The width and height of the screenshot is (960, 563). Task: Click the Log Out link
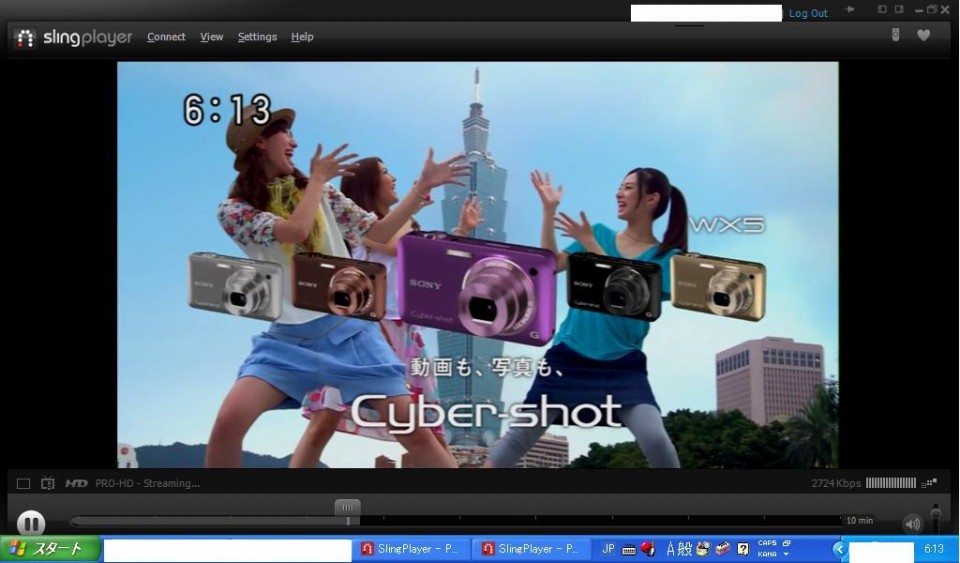click(808, 13)
